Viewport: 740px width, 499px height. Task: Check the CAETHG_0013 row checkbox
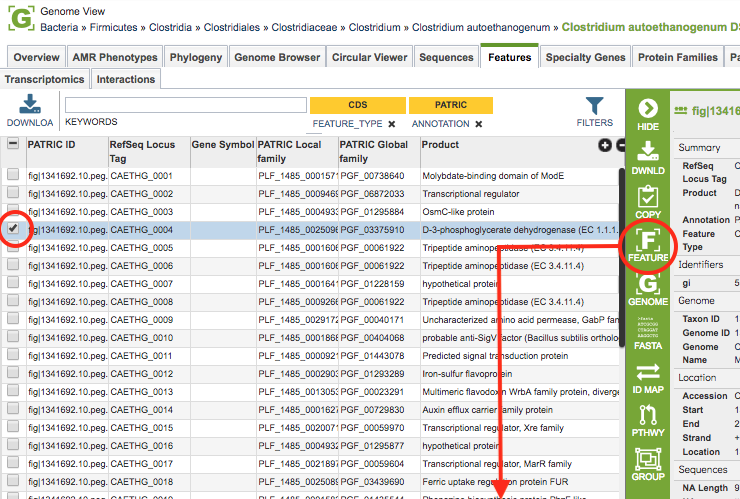point(13,390)
